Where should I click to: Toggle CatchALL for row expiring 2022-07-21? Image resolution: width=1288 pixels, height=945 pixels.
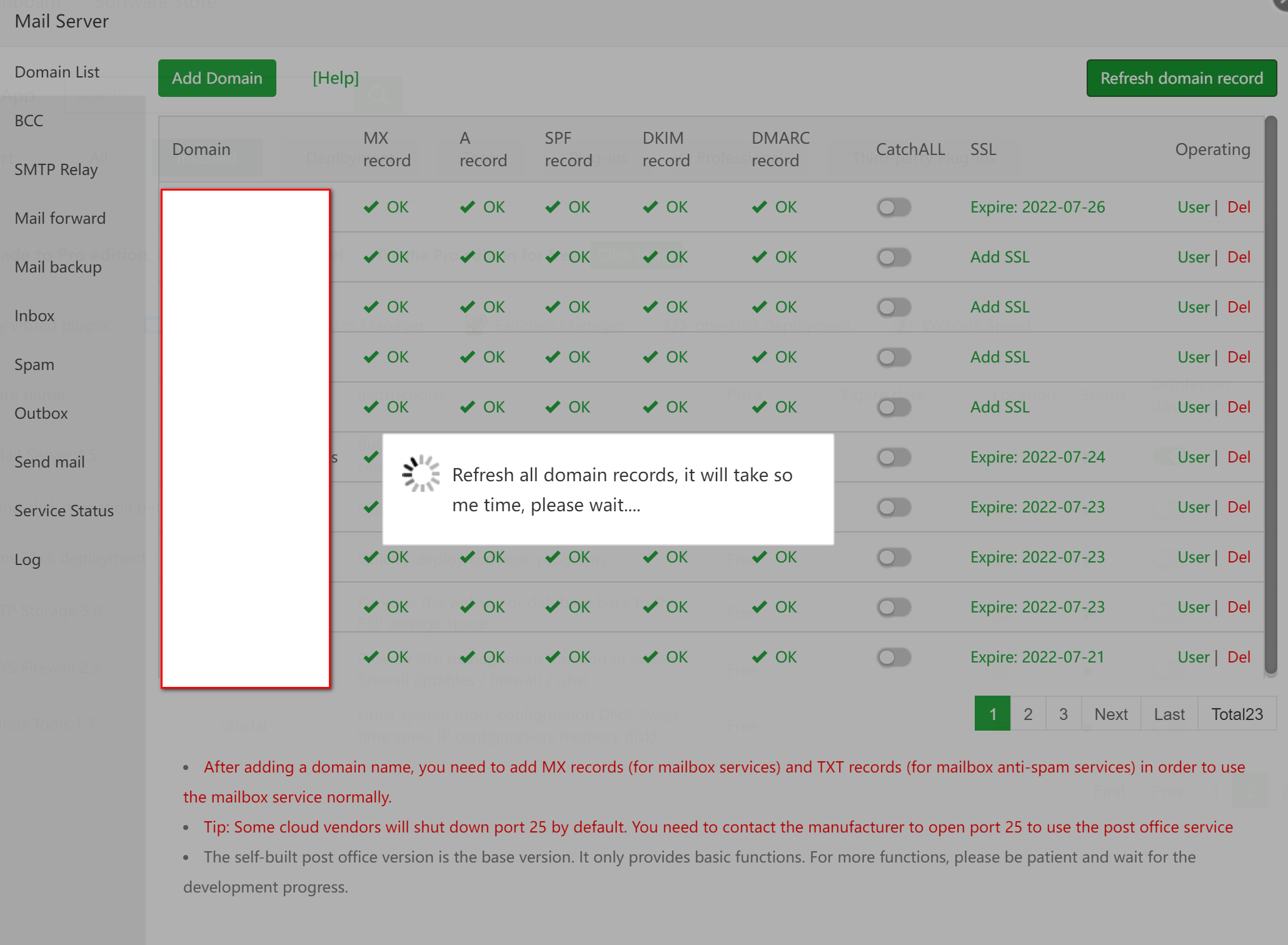tap(893, 657)
